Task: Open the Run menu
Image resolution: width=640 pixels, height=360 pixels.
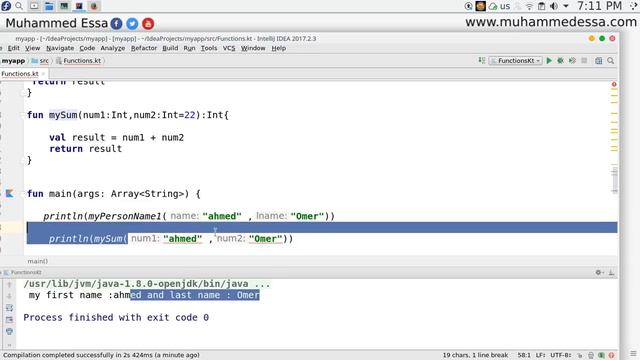Action: pyautogui.click(x=189, y=48)
